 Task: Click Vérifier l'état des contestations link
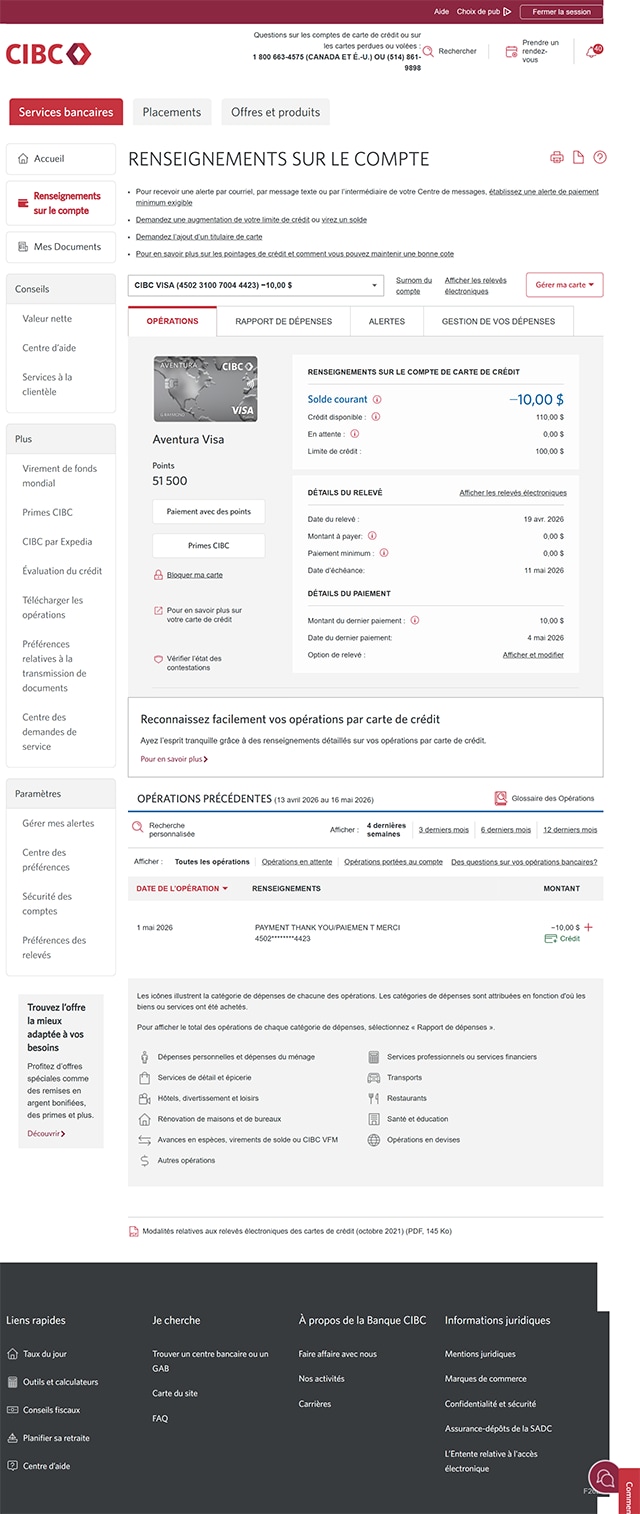[x=194, y=663]
